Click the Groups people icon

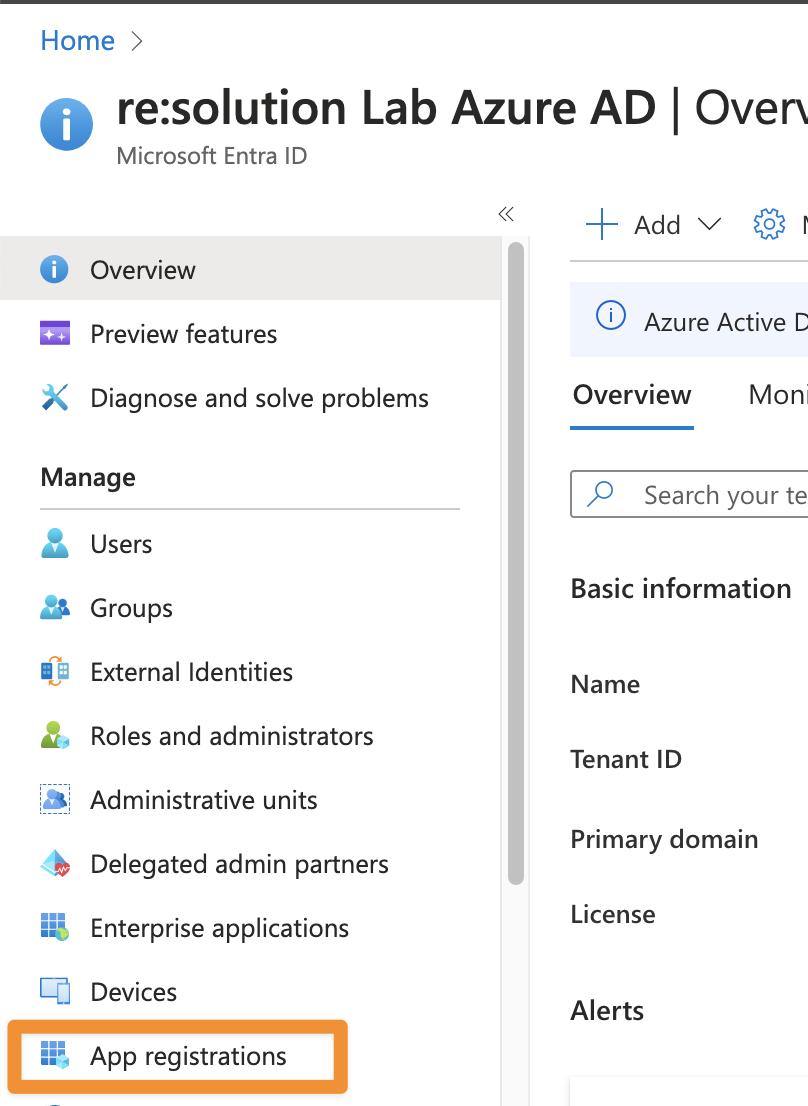point(54,607)
